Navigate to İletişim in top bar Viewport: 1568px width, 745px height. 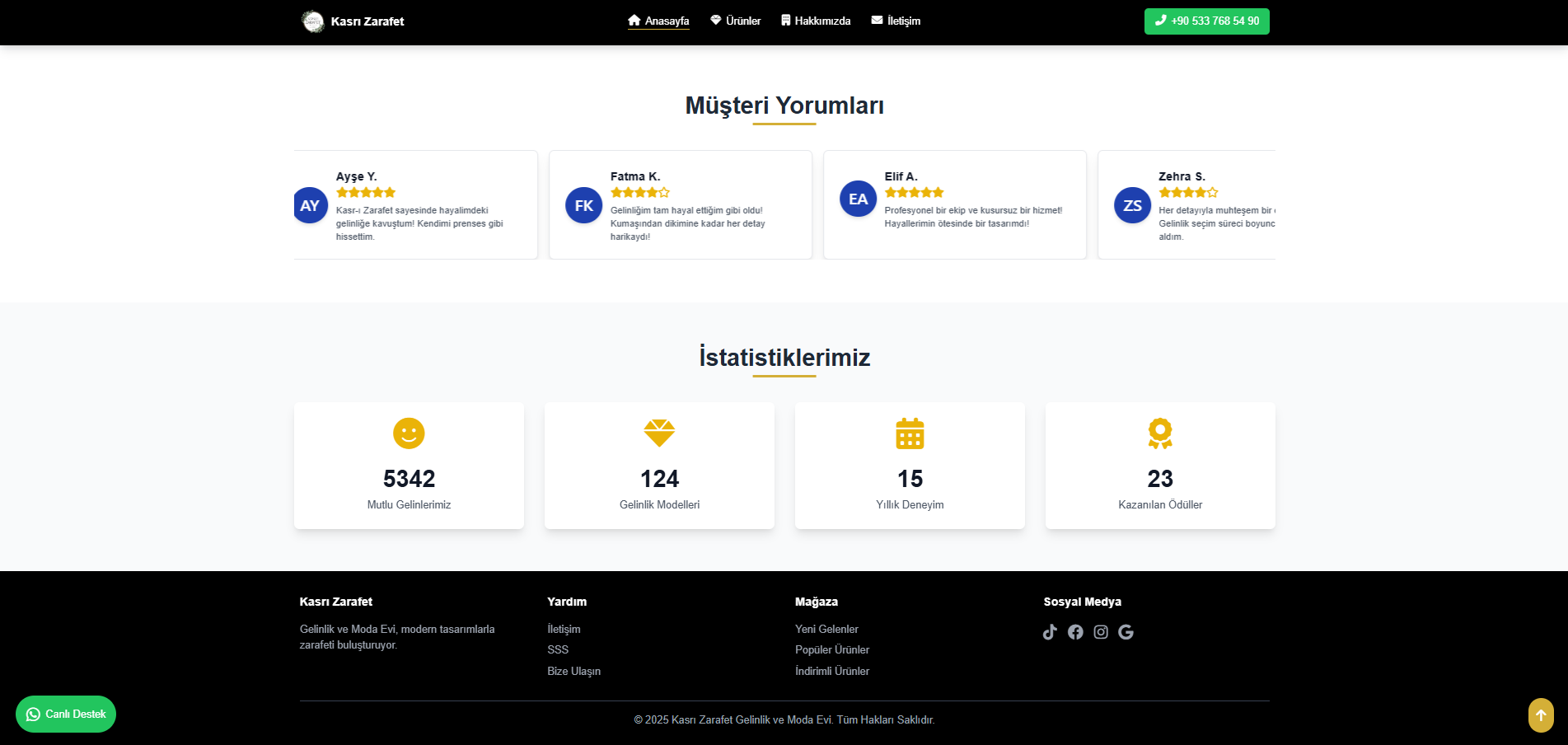click(896, 21)
